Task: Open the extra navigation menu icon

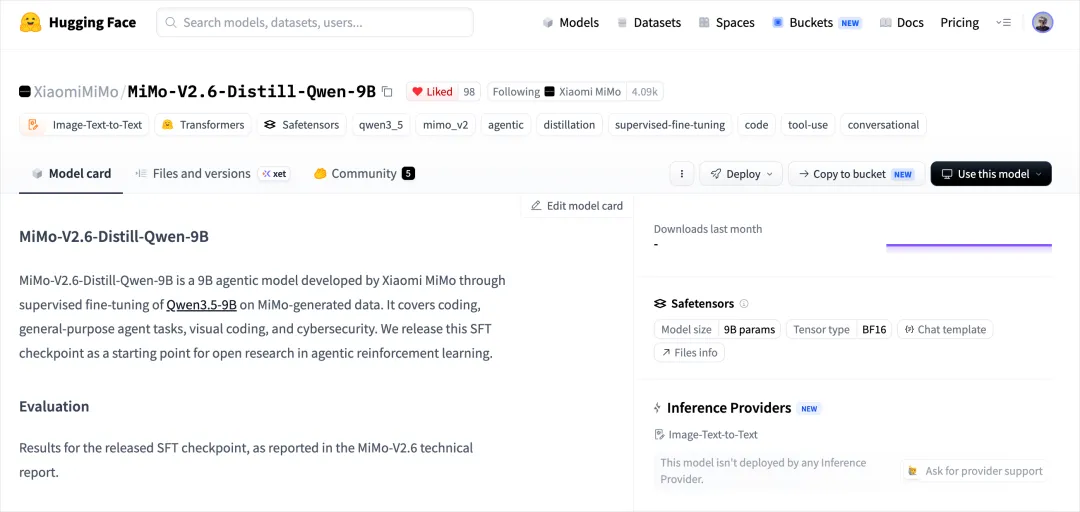Action: 1003,23
